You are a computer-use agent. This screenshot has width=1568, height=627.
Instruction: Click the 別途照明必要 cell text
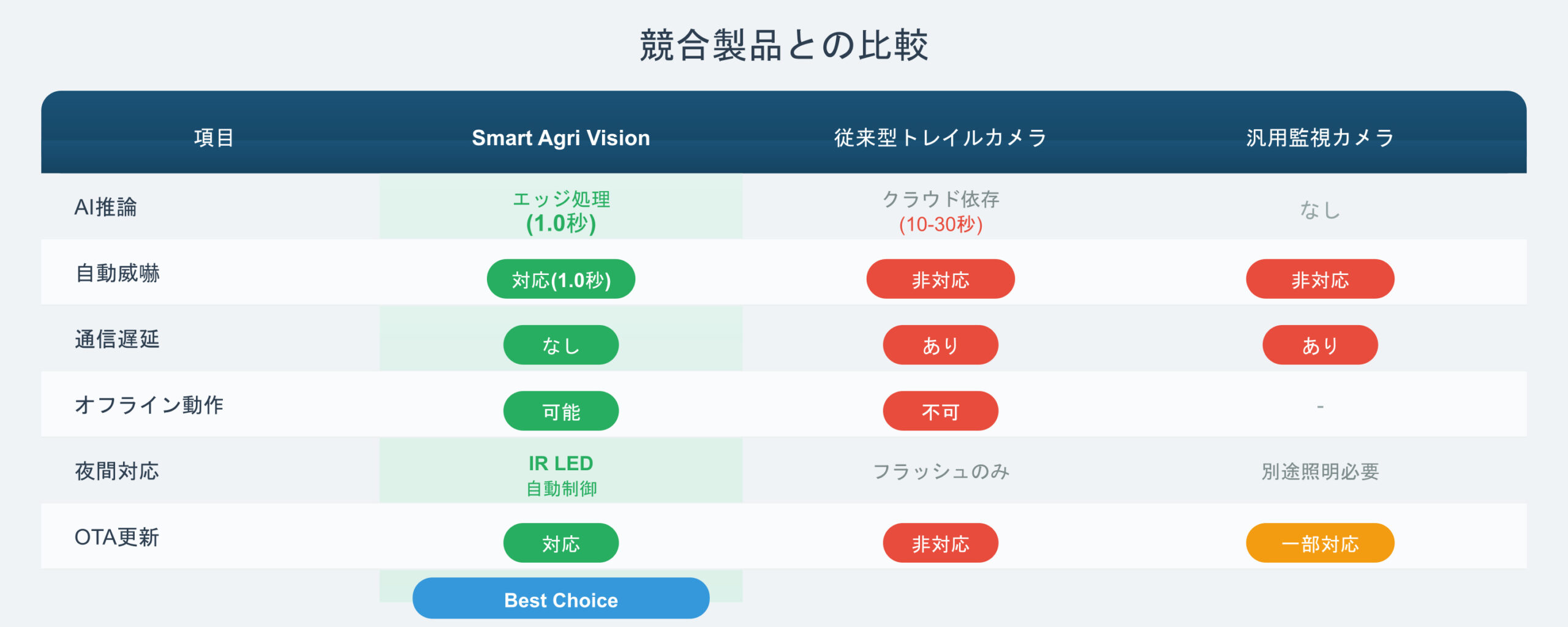1319,471
